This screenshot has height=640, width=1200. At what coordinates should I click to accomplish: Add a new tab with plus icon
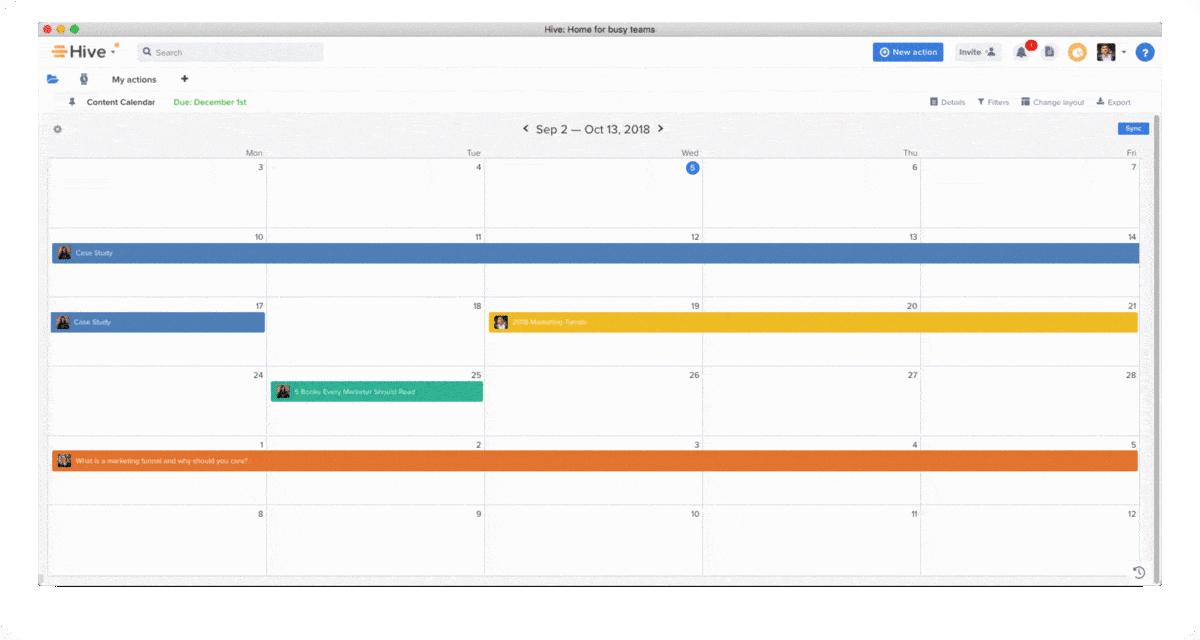coord(184,79)
